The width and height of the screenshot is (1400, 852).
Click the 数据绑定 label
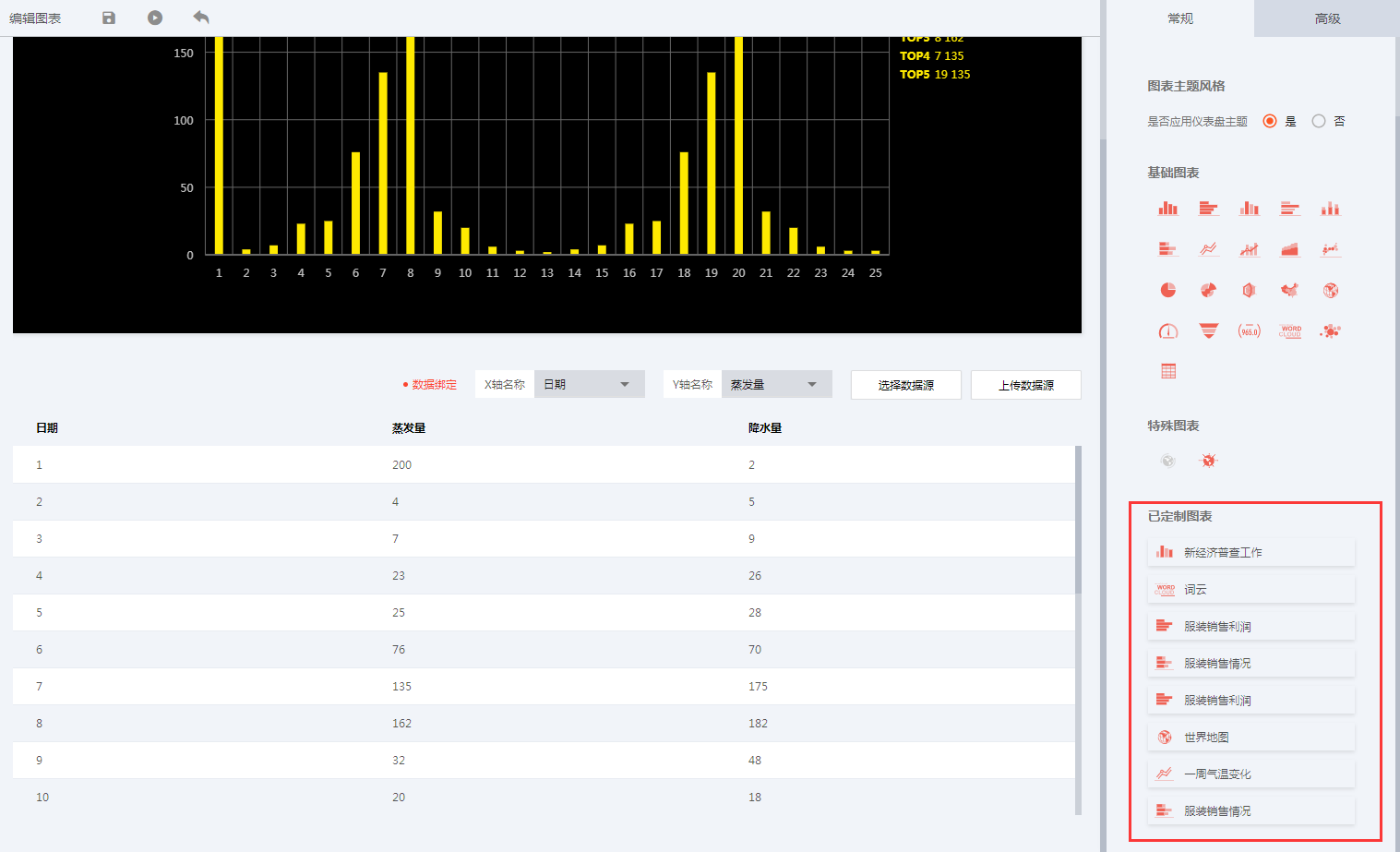click(x=434, y=385)
